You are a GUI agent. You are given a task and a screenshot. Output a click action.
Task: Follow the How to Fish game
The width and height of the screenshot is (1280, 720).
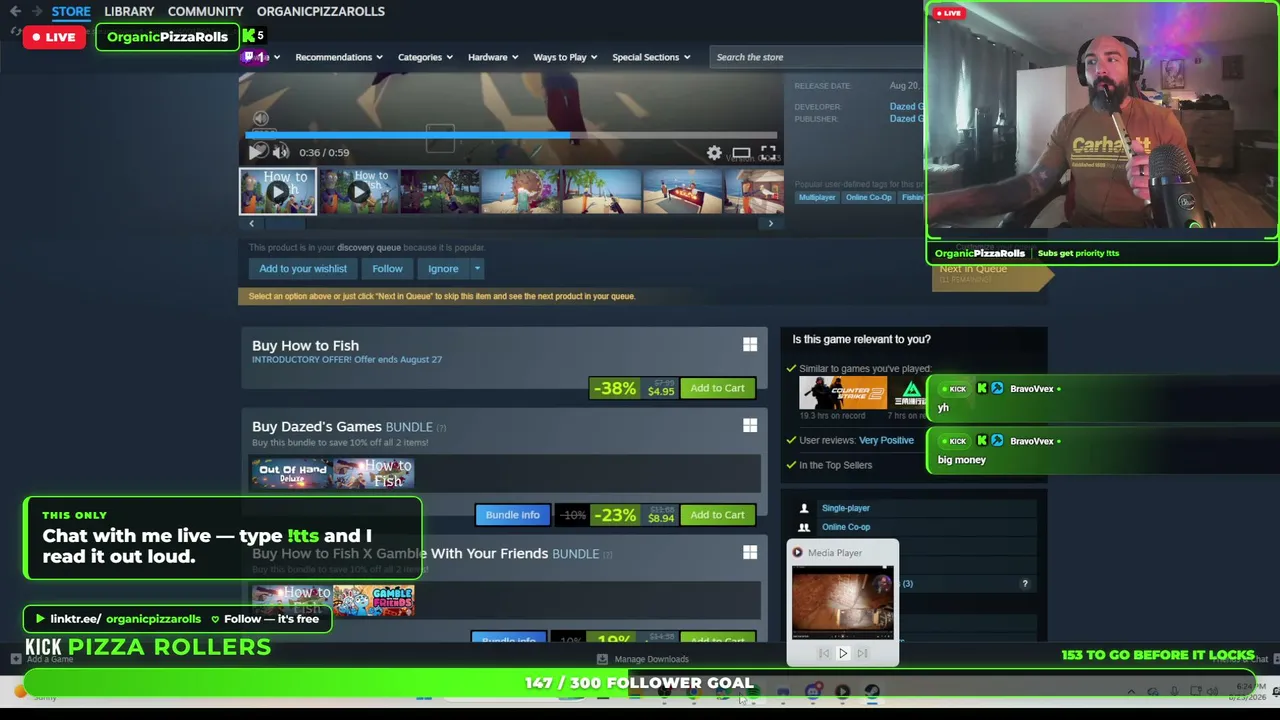pyautogui.click(x=387, y=268)
